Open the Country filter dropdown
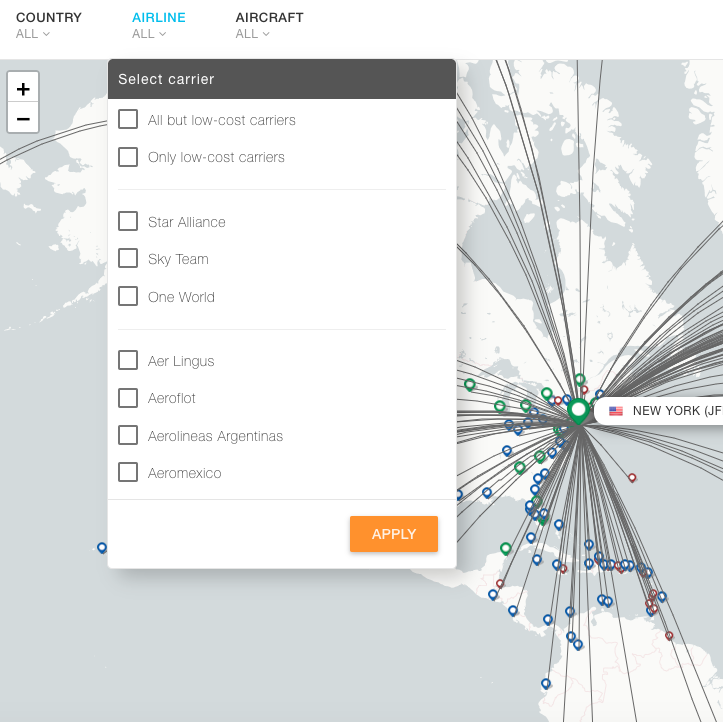723x722 pixels. pos(48,25)
